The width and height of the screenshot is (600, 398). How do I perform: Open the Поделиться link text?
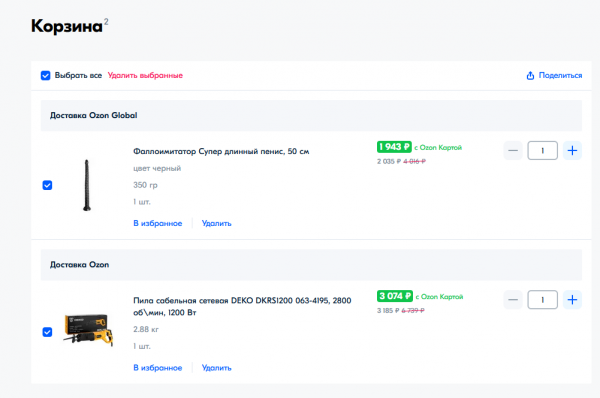(x=560, y=75)
